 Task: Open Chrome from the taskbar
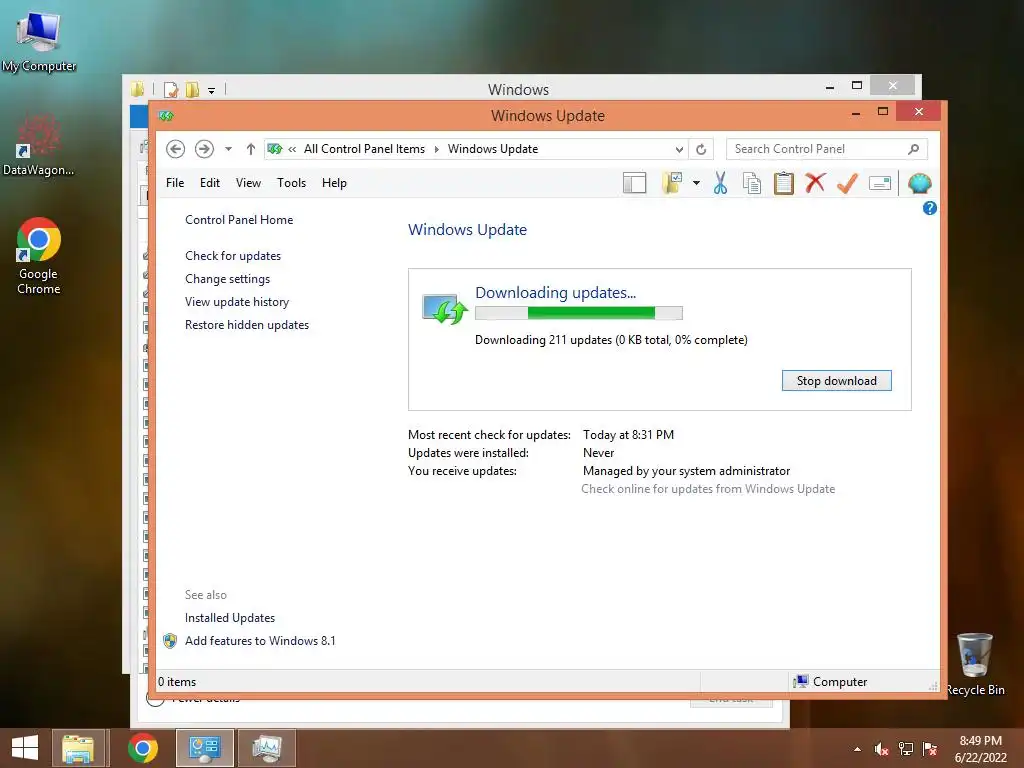(x=142, y=748)
